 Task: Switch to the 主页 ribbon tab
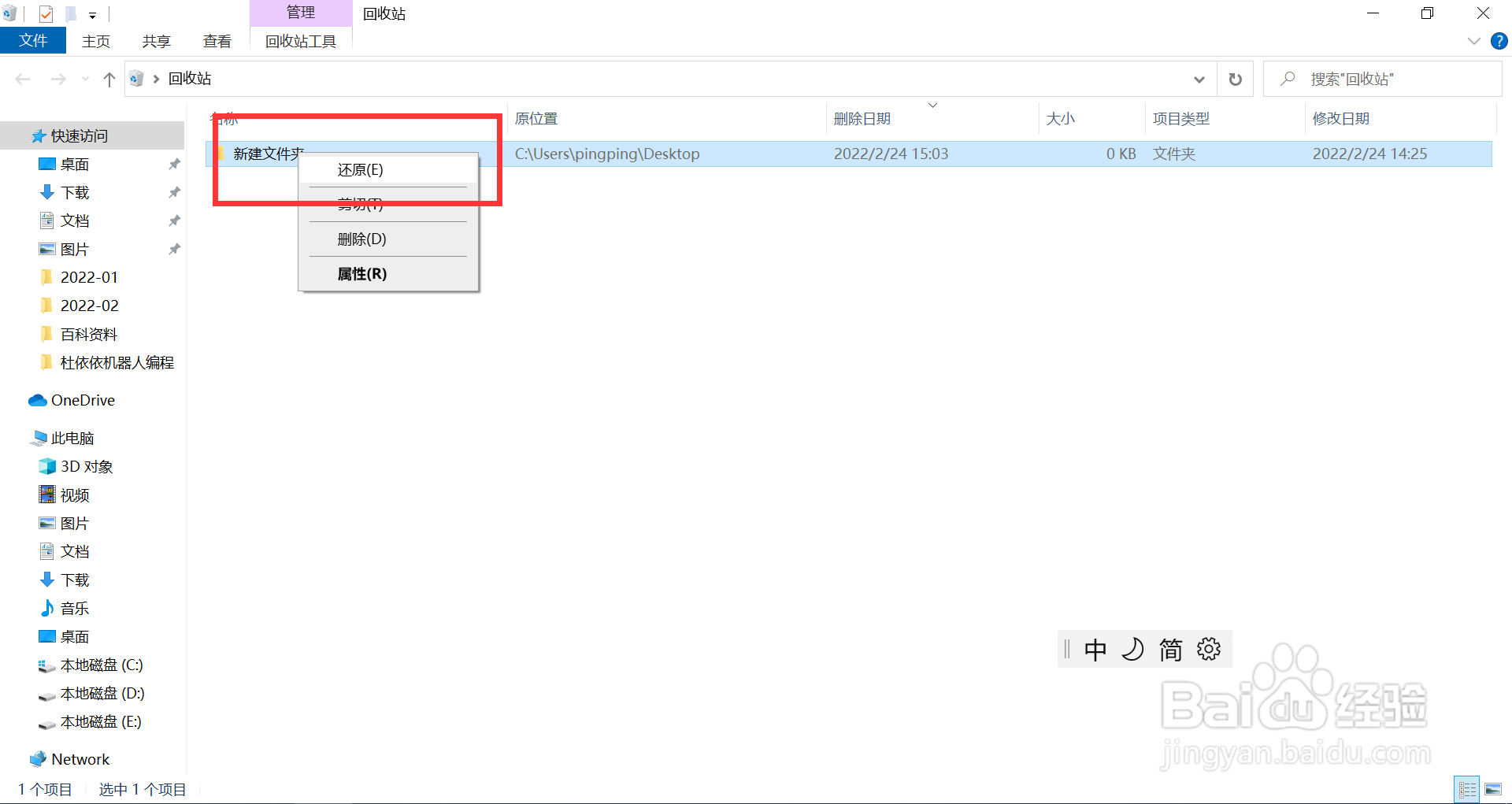click(x=96, y=41)
